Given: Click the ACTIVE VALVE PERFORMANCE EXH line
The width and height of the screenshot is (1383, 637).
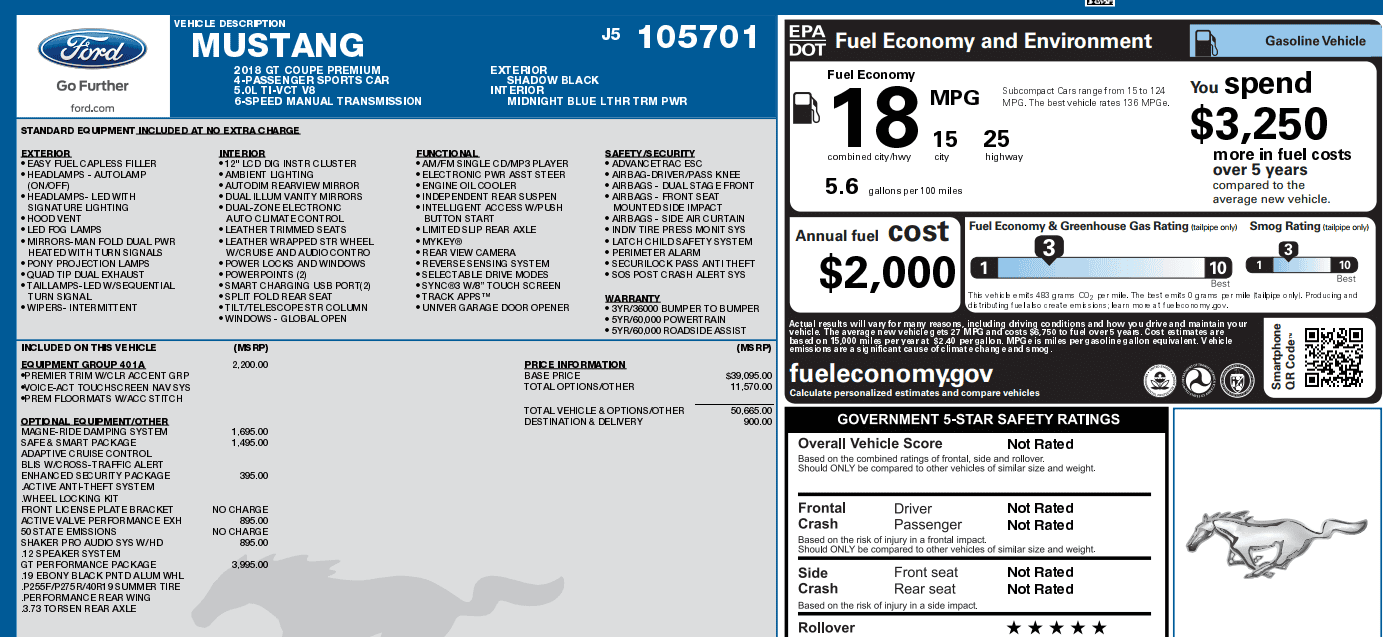Looking at the screenshot, I should pos(101,520).
